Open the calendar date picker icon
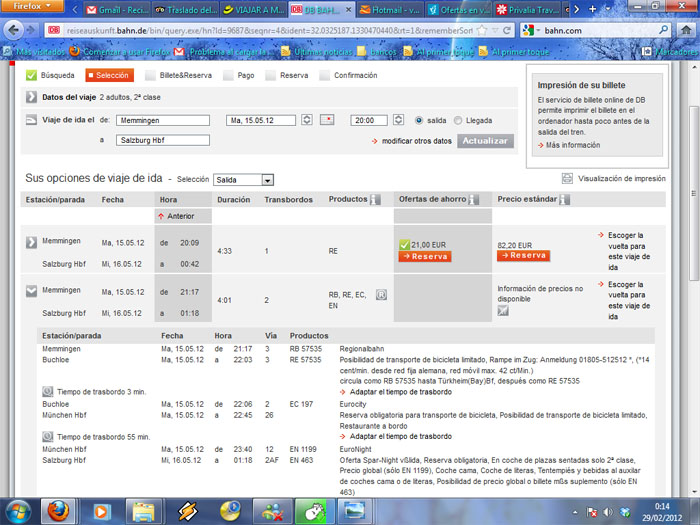The image size is (700, 525). (327, 120)
